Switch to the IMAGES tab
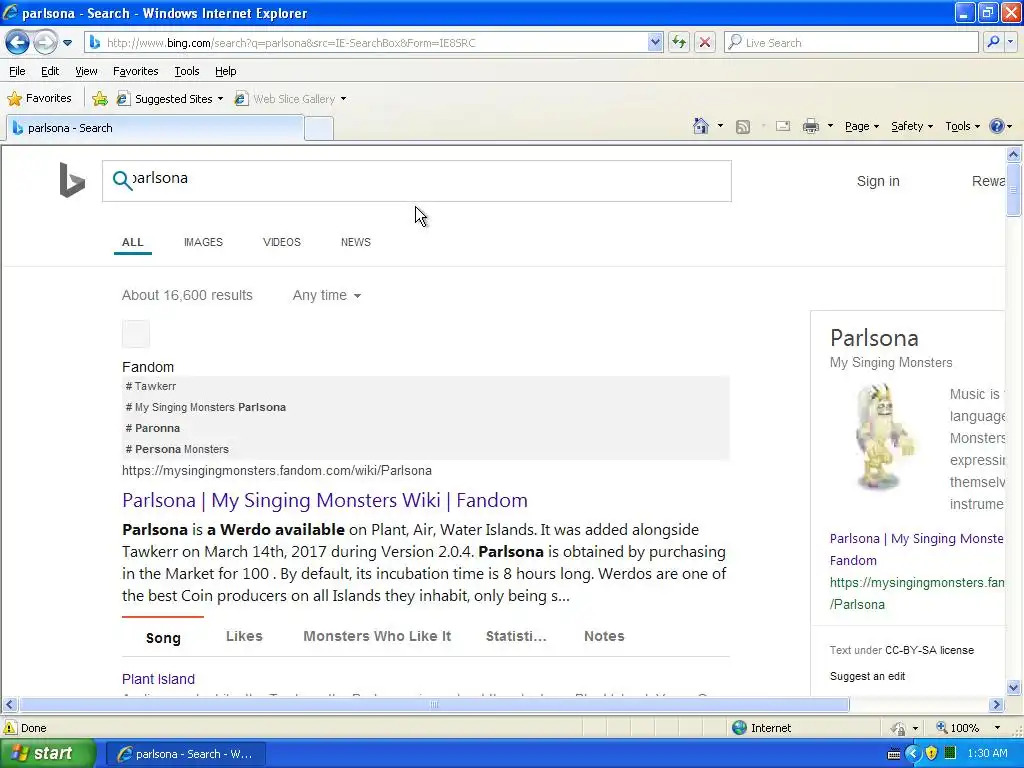The width and height of the screenshot is (1024, 768). click(203, 242)
